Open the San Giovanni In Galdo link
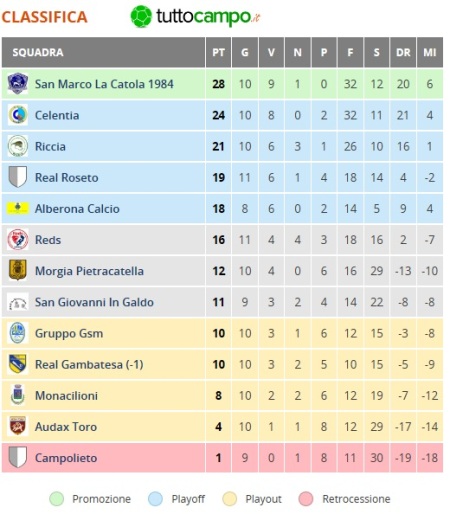 coord(94,302)
